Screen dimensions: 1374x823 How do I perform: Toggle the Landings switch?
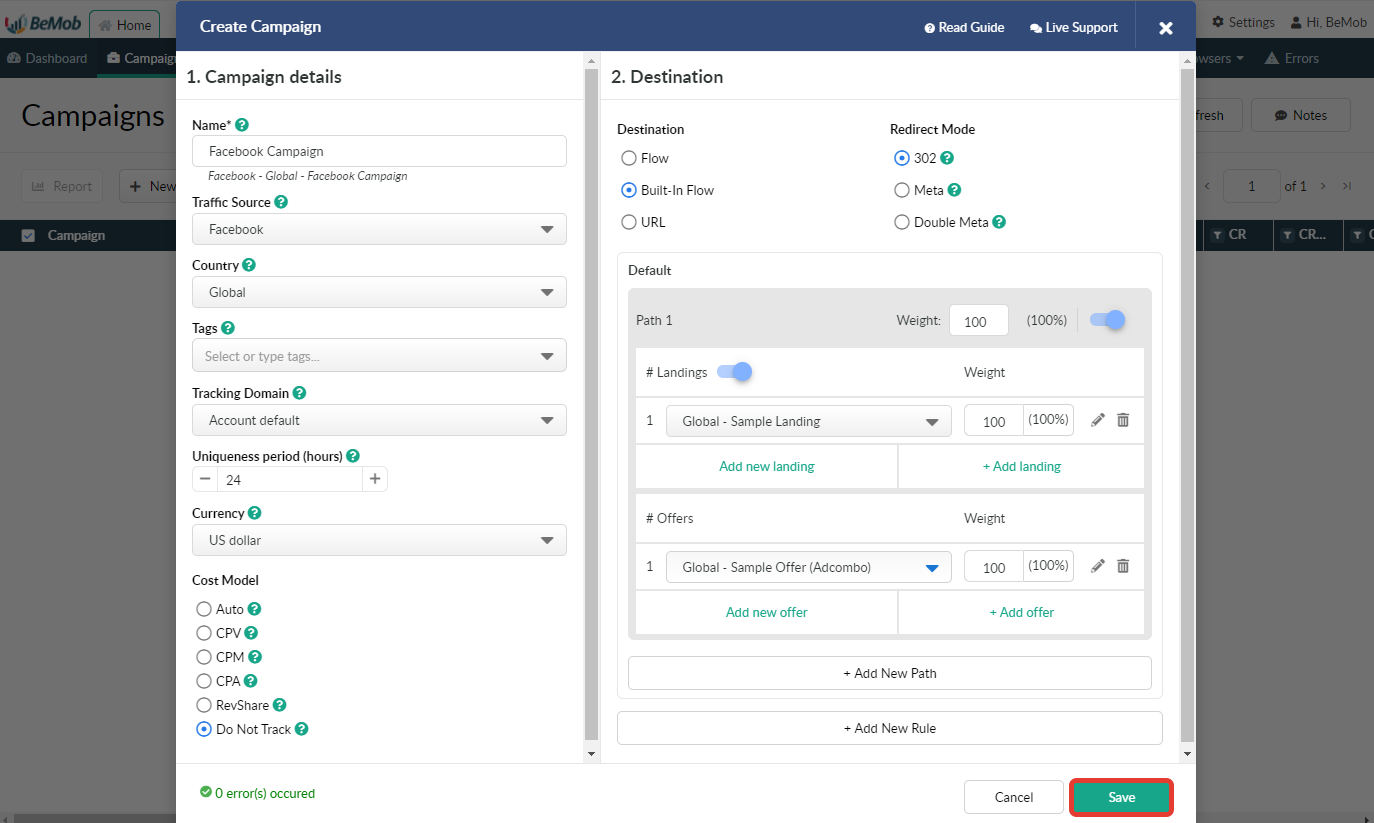click(x=734, y=372)
